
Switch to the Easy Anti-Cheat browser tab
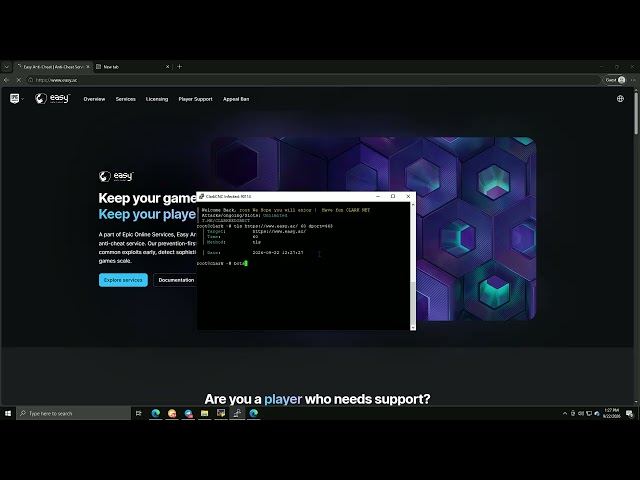(53, 67)
